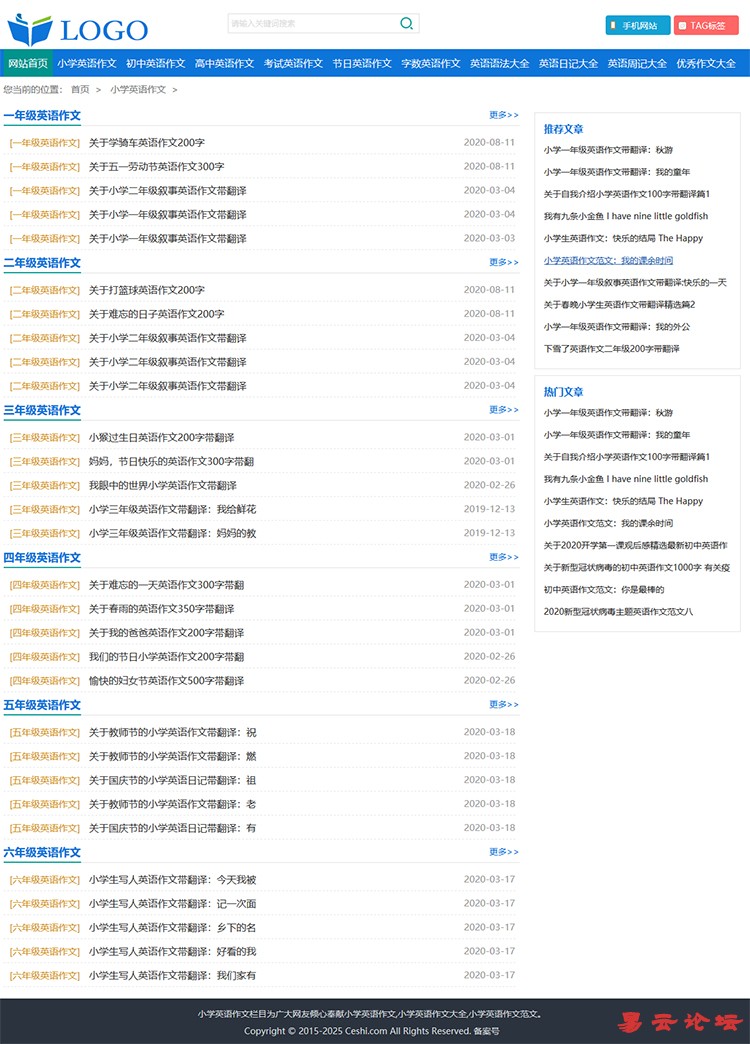Open article 关于国庆节的小学英语日记带翻译：祖

(x=173, y=780)
